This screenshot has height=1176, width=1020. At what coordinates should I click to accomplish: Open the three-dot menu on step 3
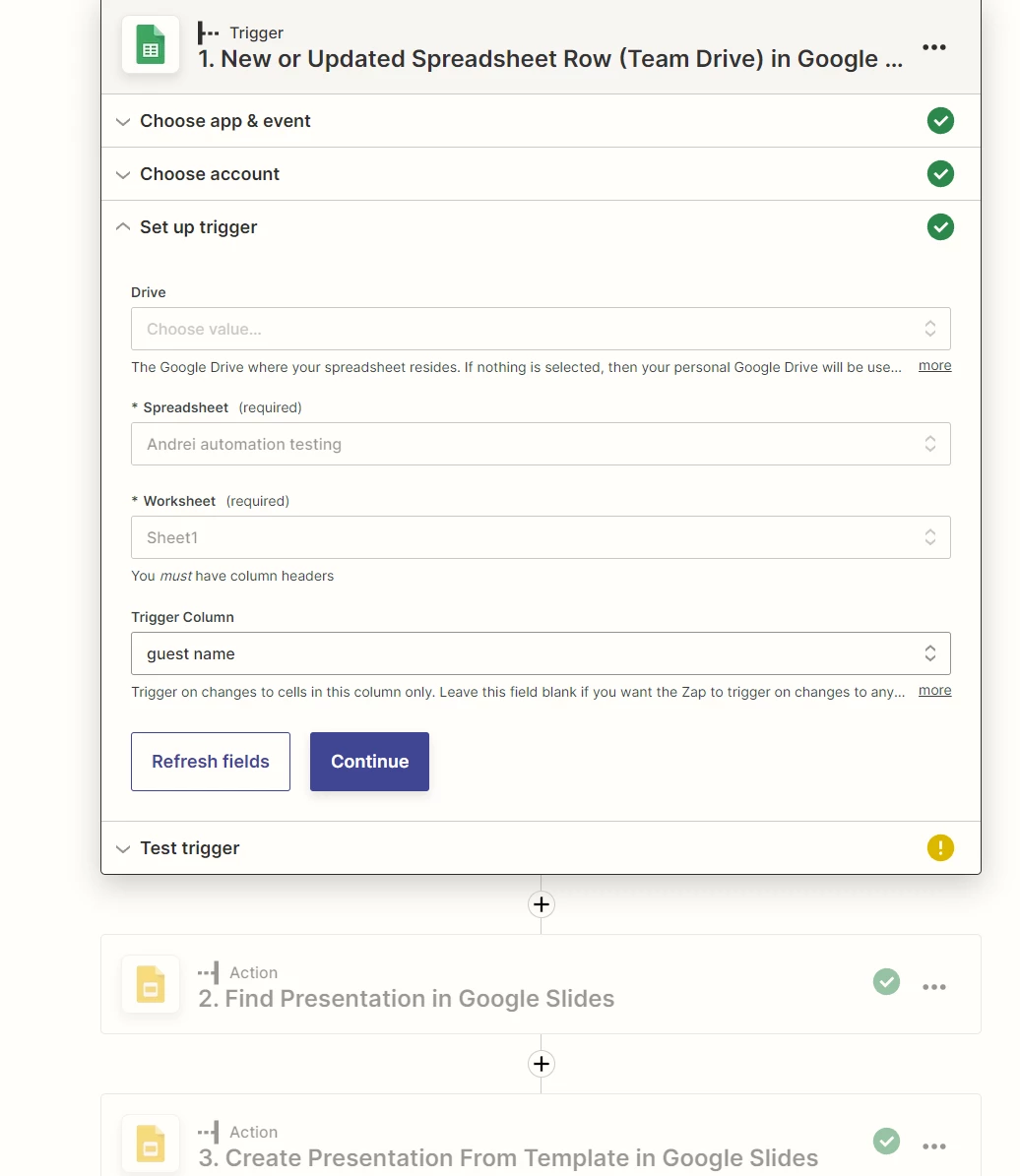pyautogui.click(x=933, y=1145)
